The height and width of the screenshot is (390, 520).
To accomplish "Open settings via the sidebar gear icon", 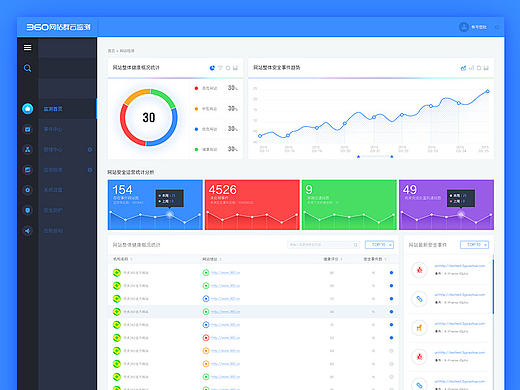I will pyautogui.click(x=28, y=190).
